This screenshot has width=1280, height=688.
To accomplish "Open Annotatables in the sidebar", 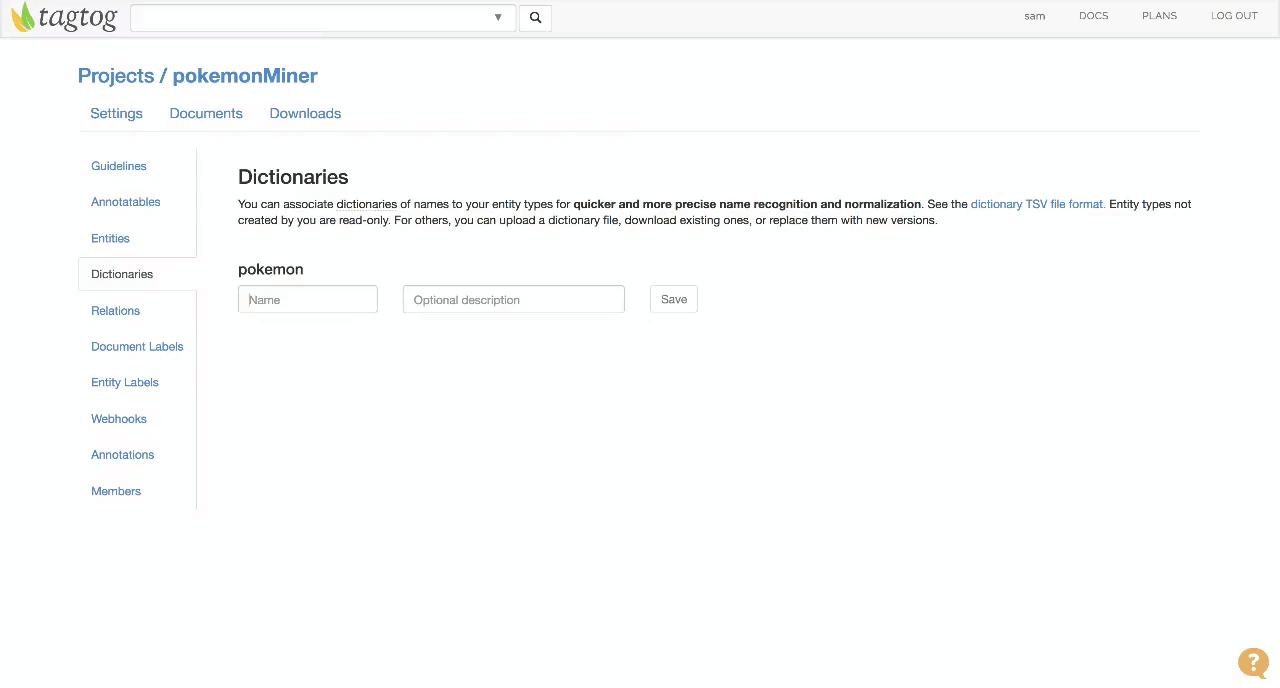I will (126, 202).
